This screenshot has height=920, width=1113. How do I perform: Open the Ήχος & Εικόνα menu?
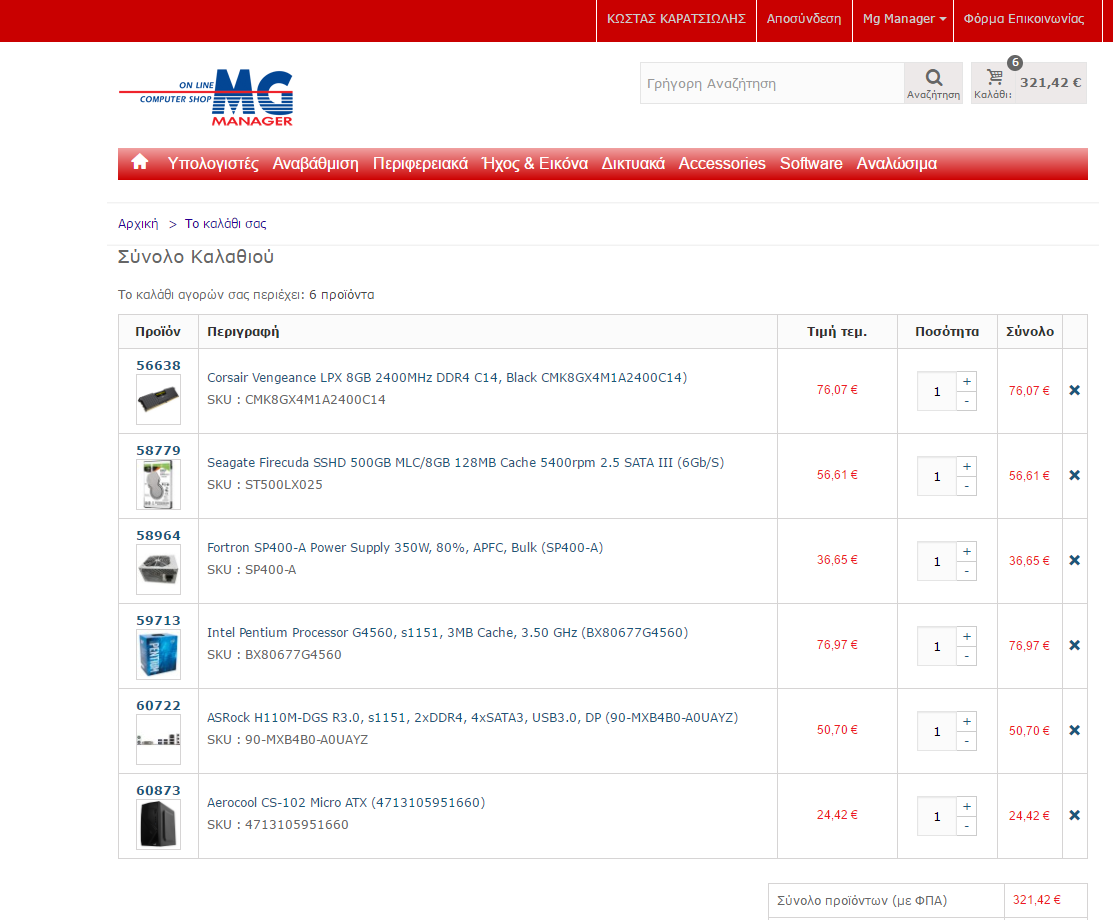click(534, 163)
